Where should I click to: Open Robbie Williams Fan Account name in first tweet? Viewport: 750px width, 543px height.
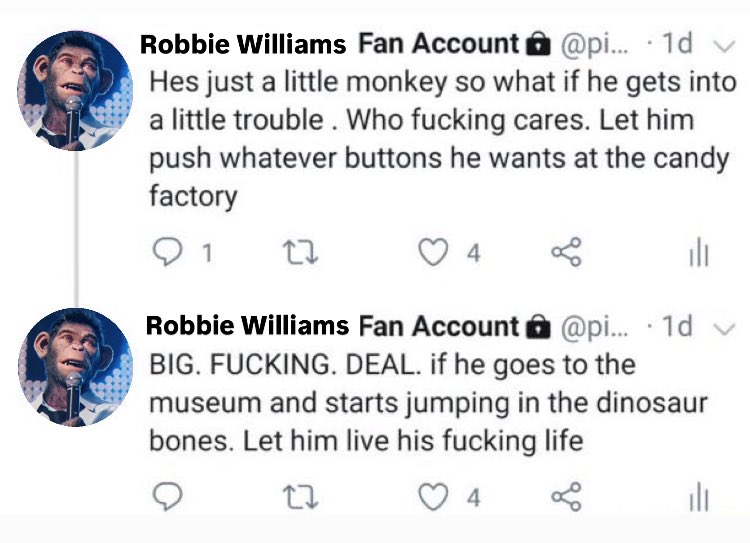click(330, 44)
